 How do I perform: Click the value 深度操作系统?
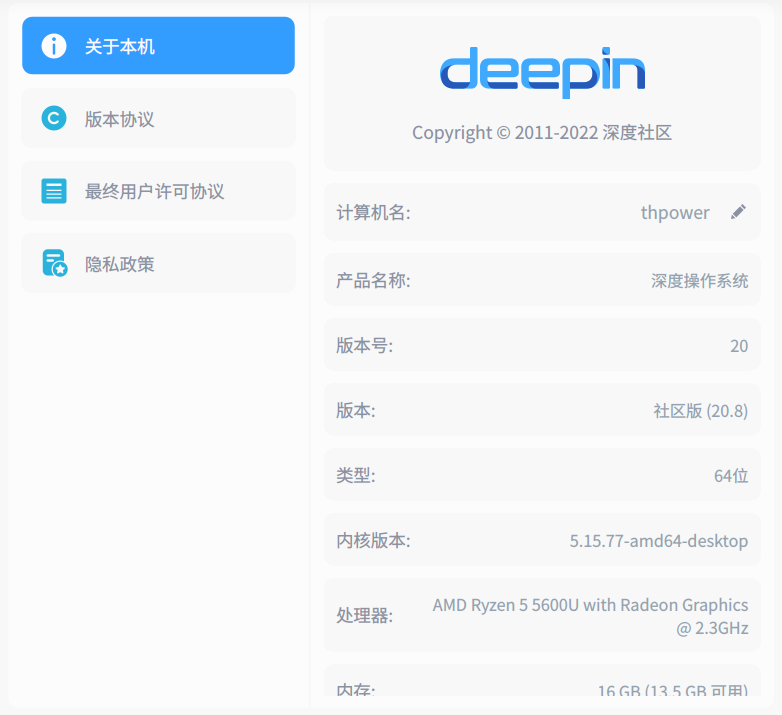(x=699, y=281)
